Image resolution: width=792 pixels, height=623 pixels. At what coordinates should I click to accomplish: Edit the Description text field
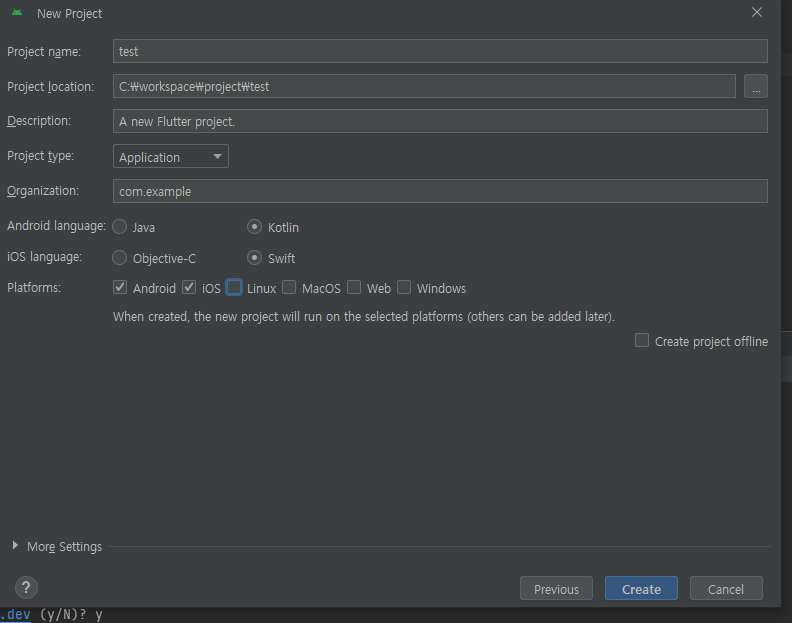click(440, 121)
